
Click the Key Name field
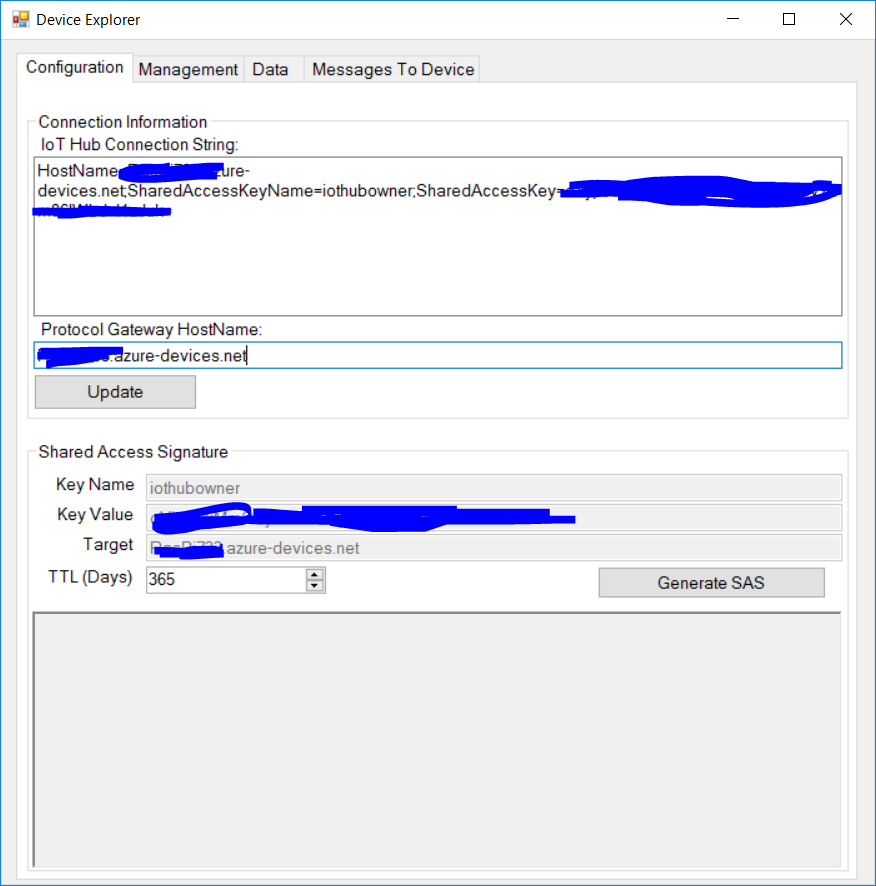coord(494,488)
